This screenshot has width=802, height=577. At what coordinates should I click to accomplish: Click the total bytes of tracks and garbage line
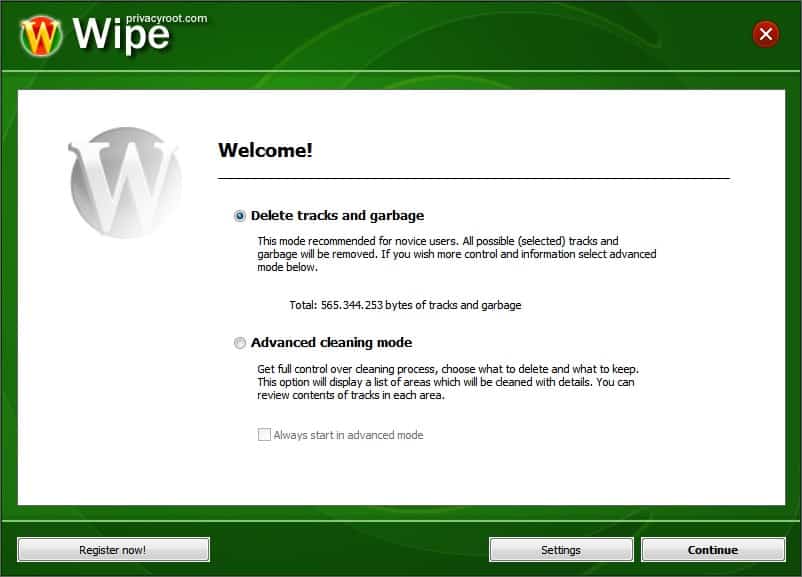(405, 305)
